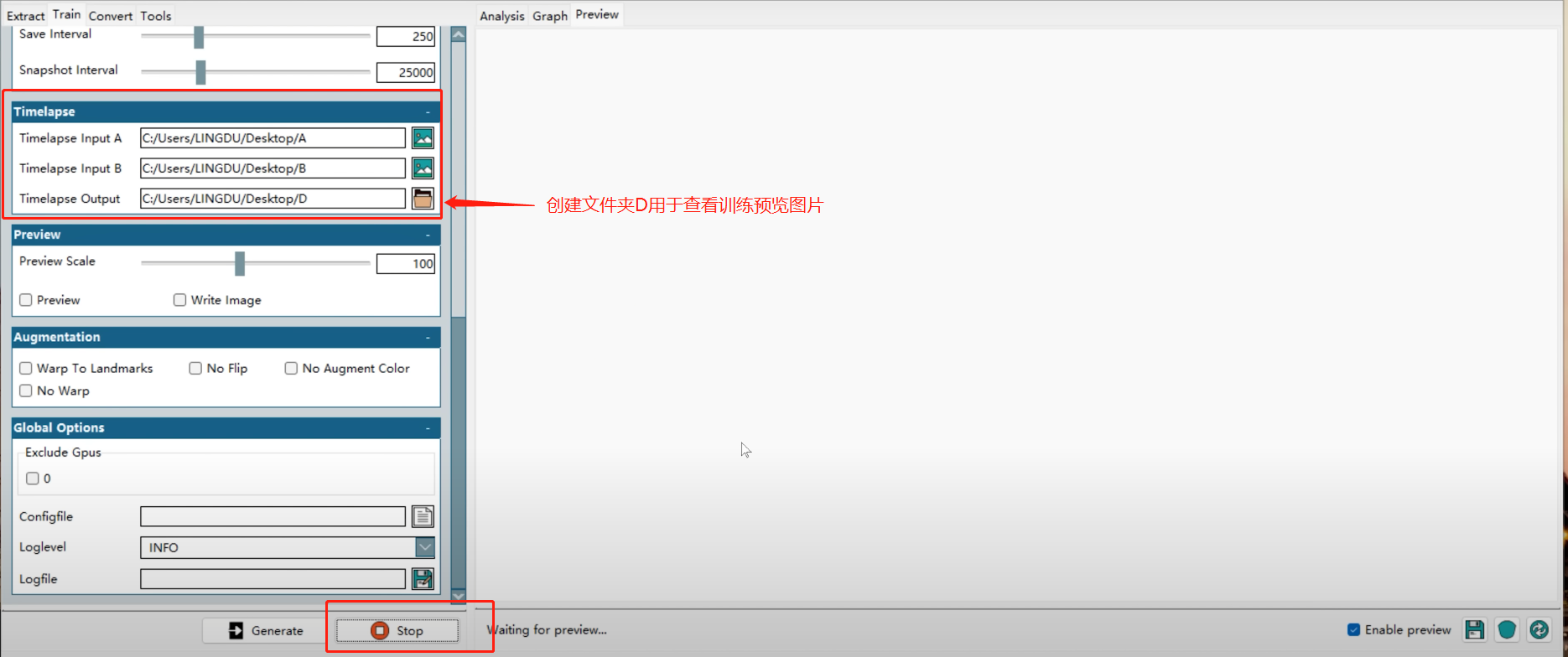
Task: Click the Preview Scale slider handle
Action: [x=240, y=263]
